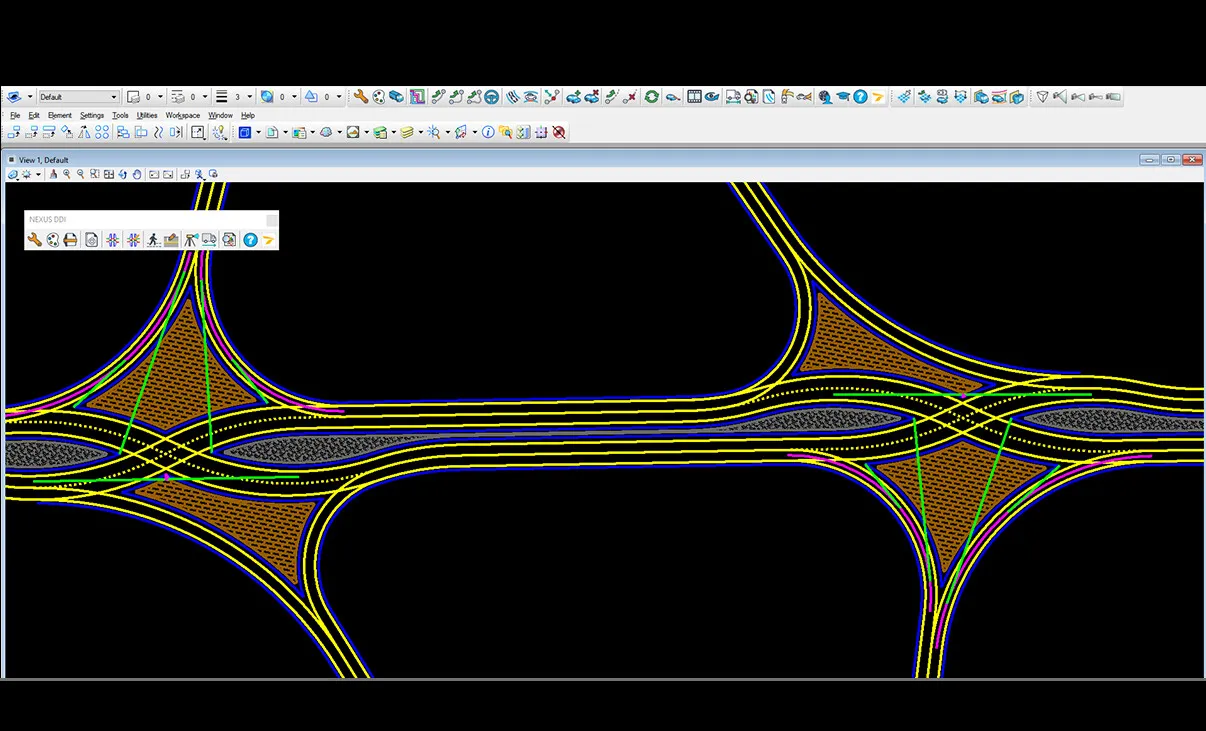This screenshot has height=731, width=1206.
Task: Click the wrench icon in NEXUS DDI toolbox
Action: [34, 240]
